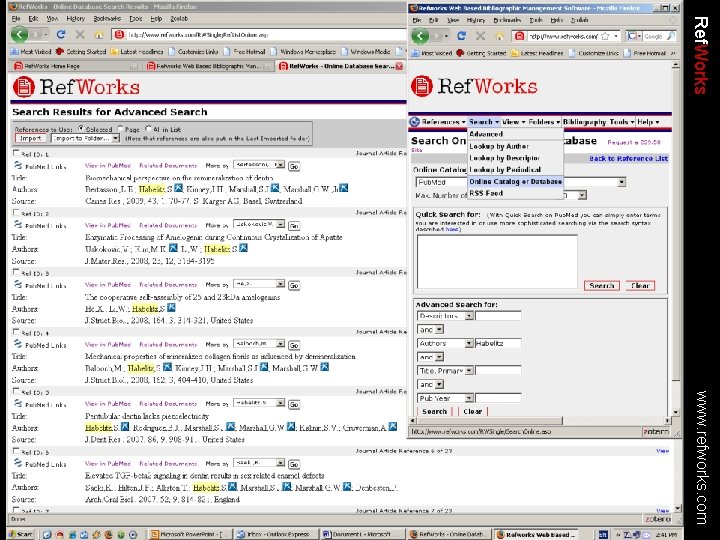Viewport: 720px width, 540px height.
Task: Check the Ref ID 1 checkbox
Action: click(16, 153)
